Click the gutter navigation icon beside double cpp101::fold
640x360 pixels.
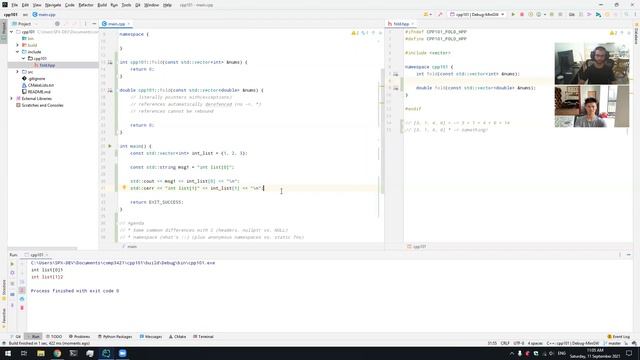110,90
